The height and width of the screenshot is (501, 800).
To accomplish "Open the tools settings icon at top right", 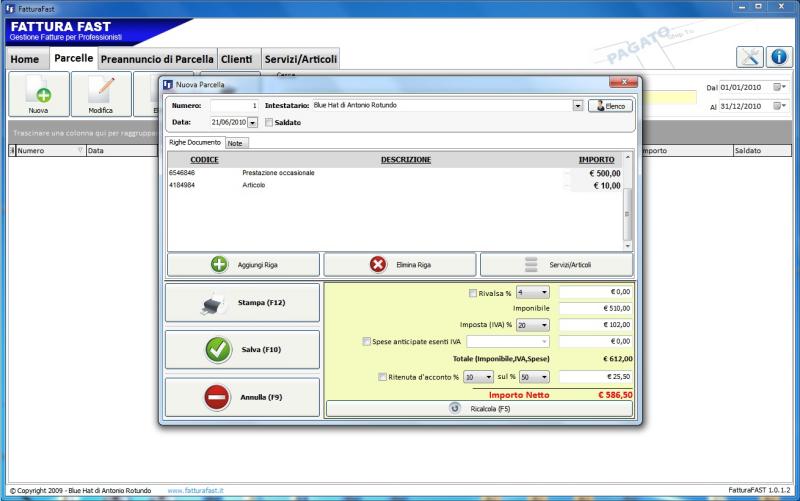I will pos(750,58).
